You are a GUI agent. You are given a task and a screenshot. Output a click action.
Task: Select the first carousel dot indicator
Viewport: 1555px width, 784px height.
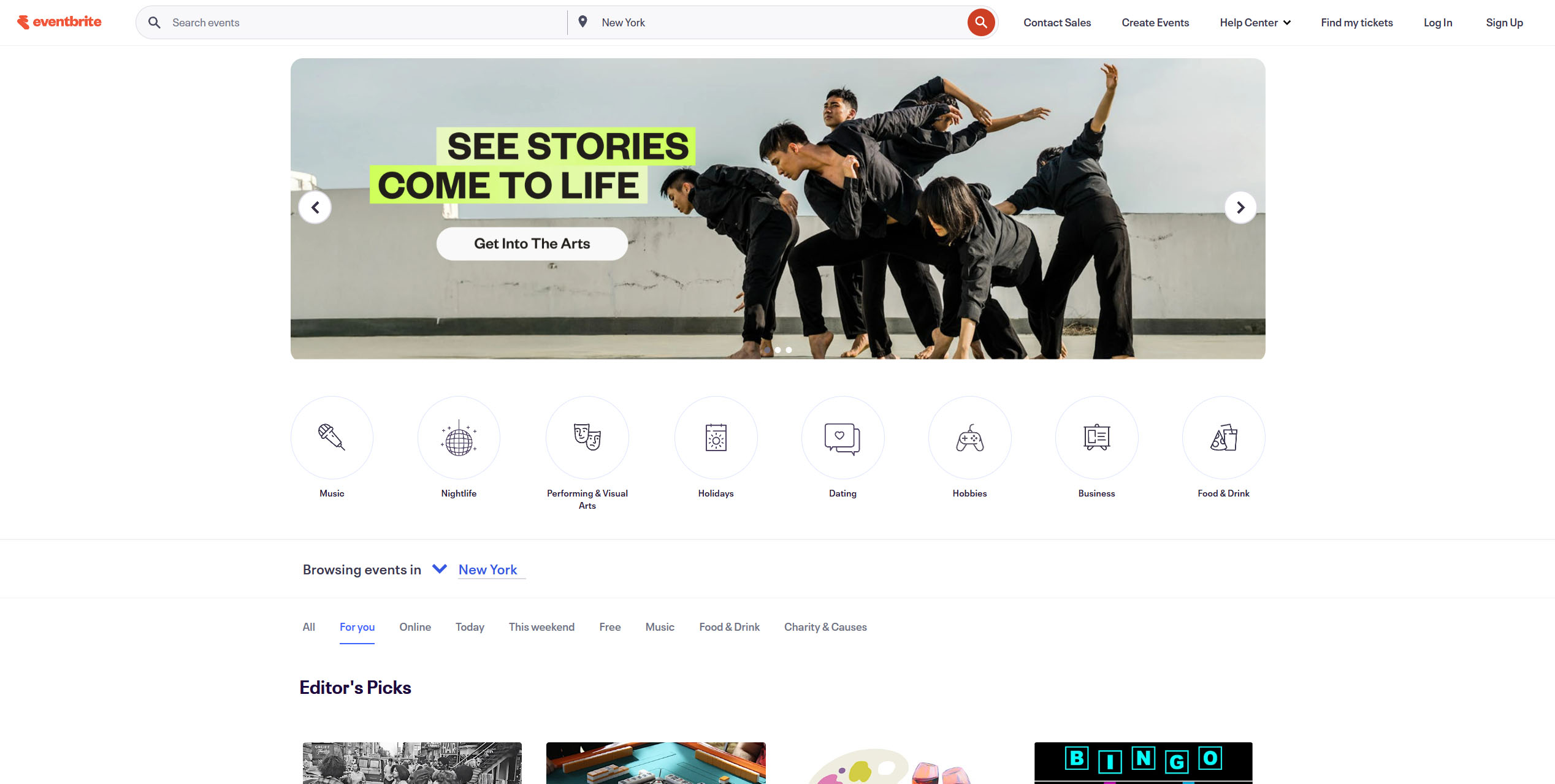click(766, 350)
